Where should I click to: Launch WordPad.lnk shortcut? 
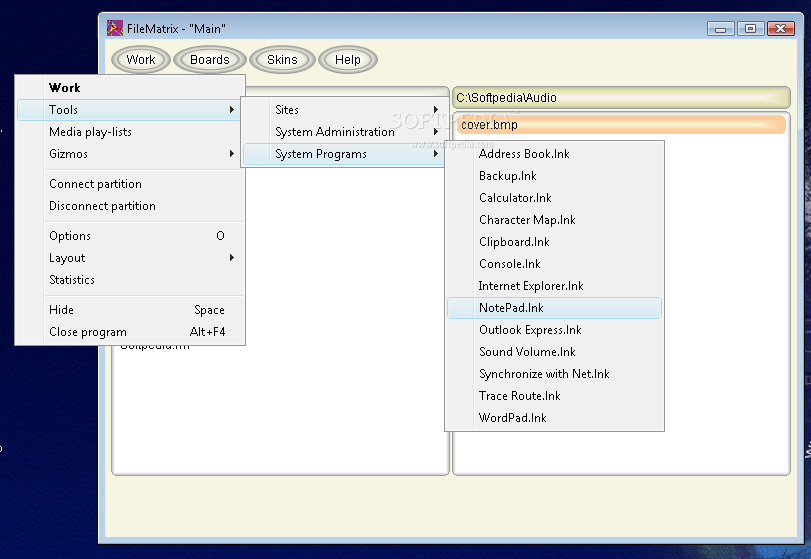pyautogui.click(x=554, y=417)
